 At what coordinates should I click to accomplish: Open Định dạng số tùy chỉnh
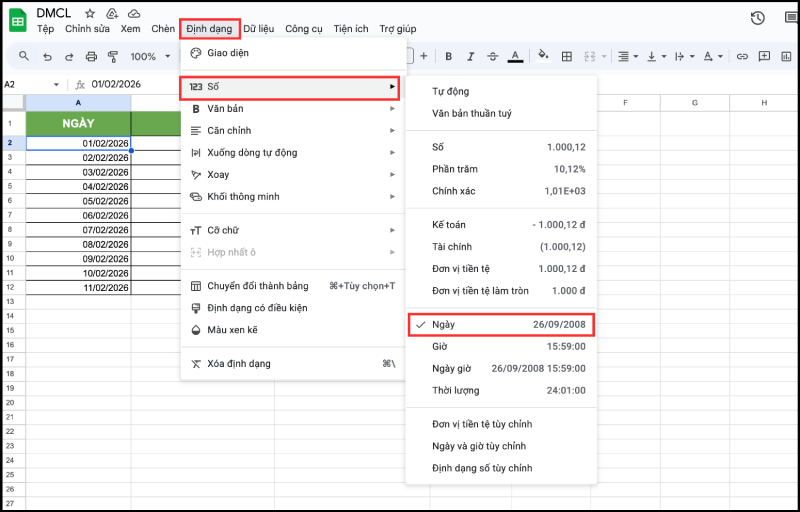[x=501, y=468]
